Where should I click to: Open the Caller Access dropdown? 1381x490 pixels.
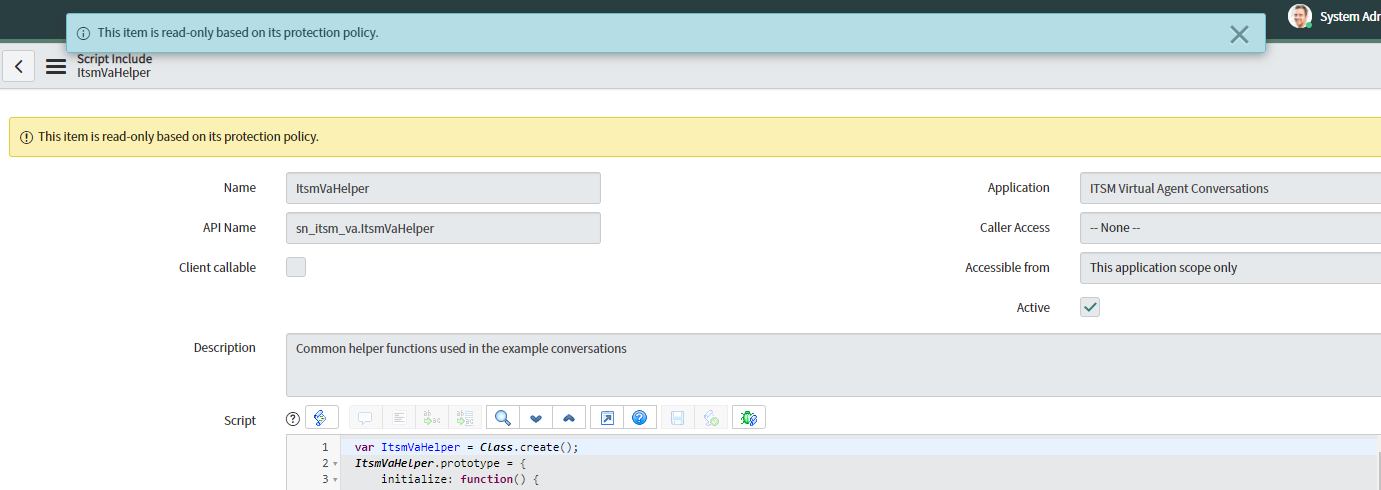[x=1230, y=228]
